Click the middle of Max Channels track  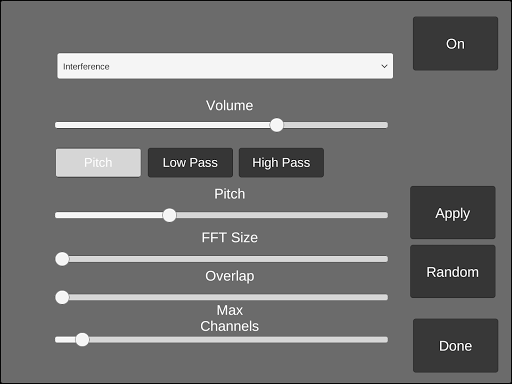tap(222, 340)
